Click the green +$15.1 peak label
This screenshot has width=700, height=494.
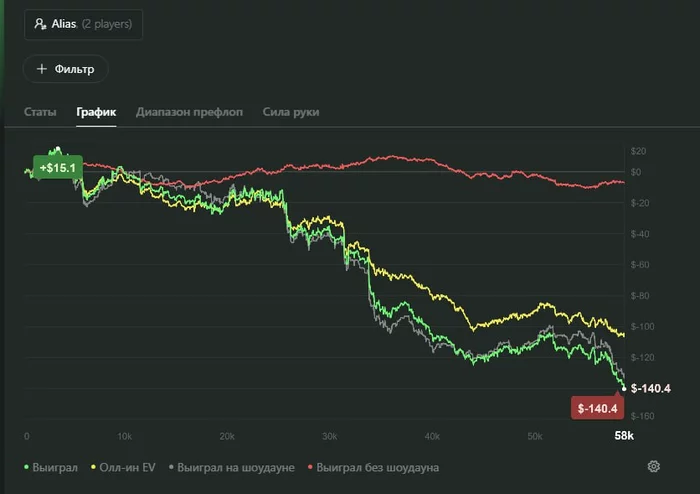click(58, 168)
